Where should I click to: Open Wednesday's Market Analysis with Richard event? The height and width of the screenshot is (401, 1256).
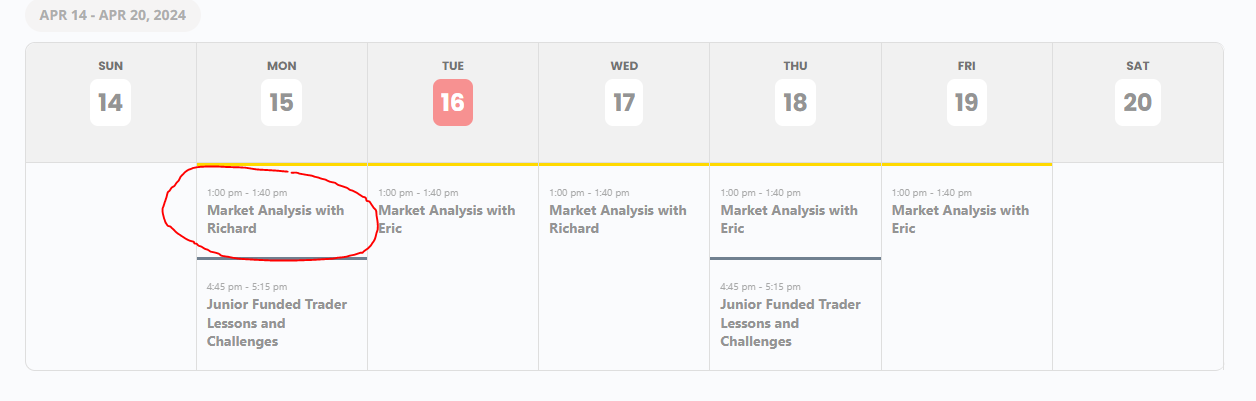(618, 219)
